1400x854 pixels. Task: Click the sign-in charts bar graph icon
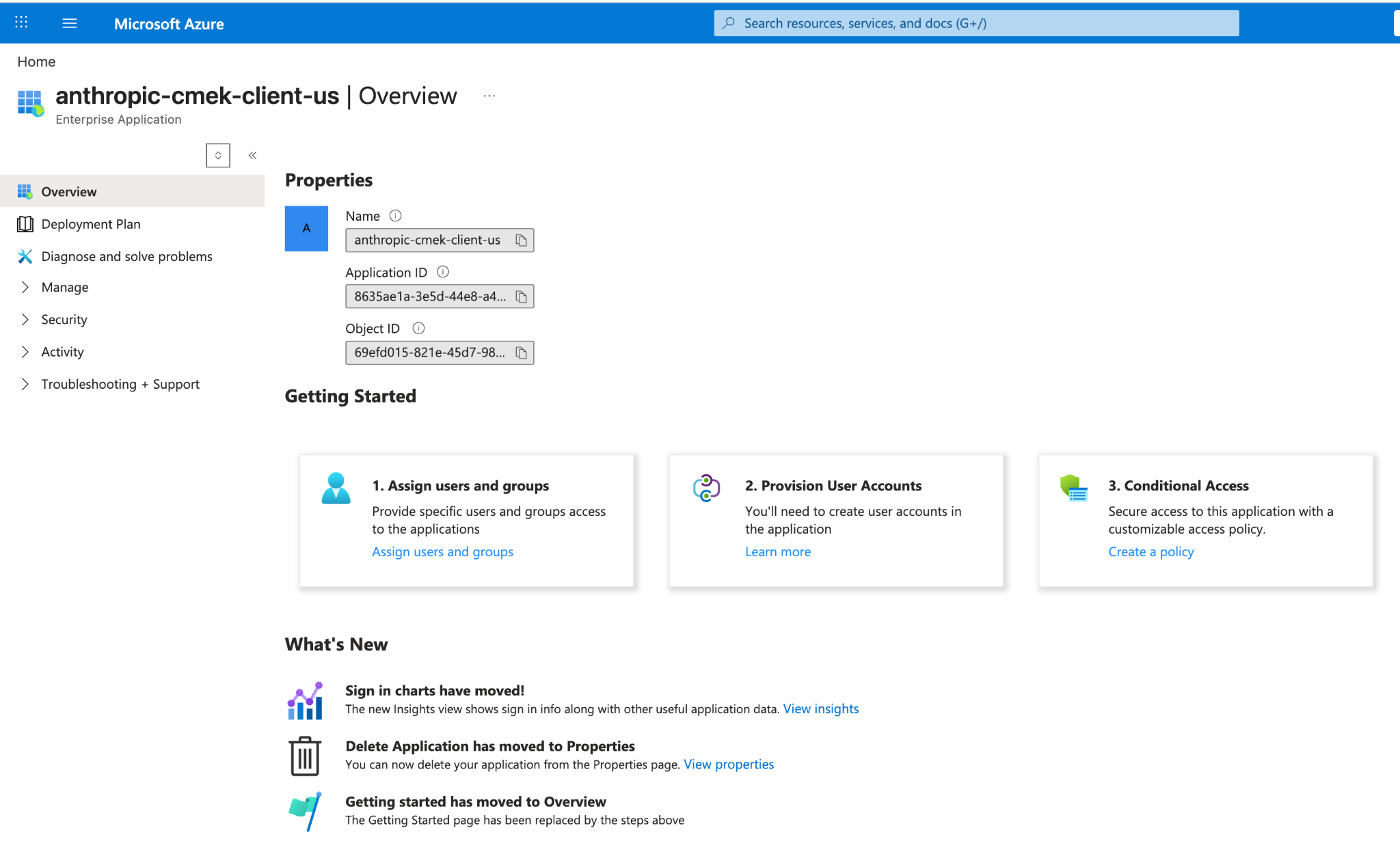[305, 700]
